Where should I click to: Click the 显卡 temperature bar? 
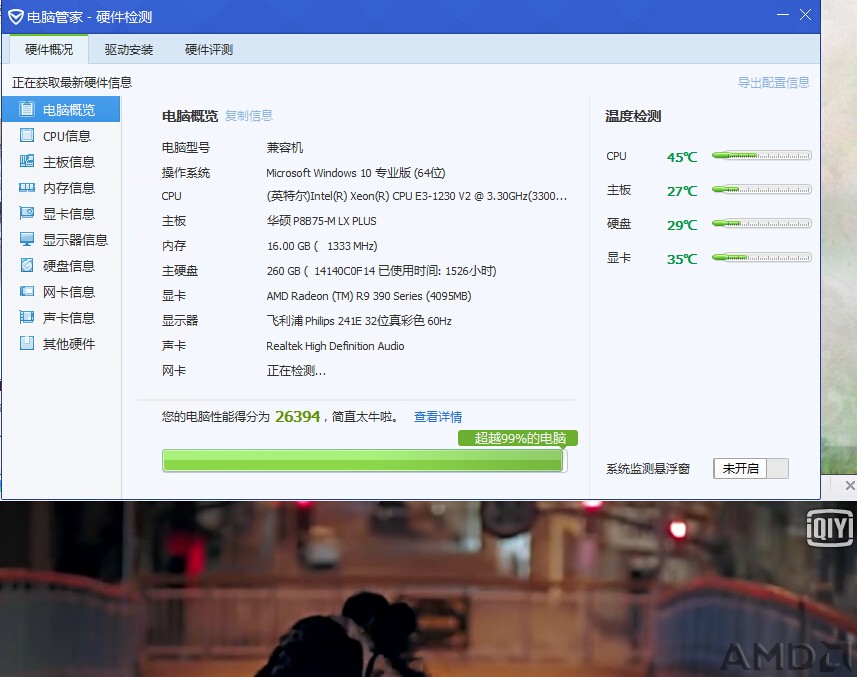pos(761,257)
